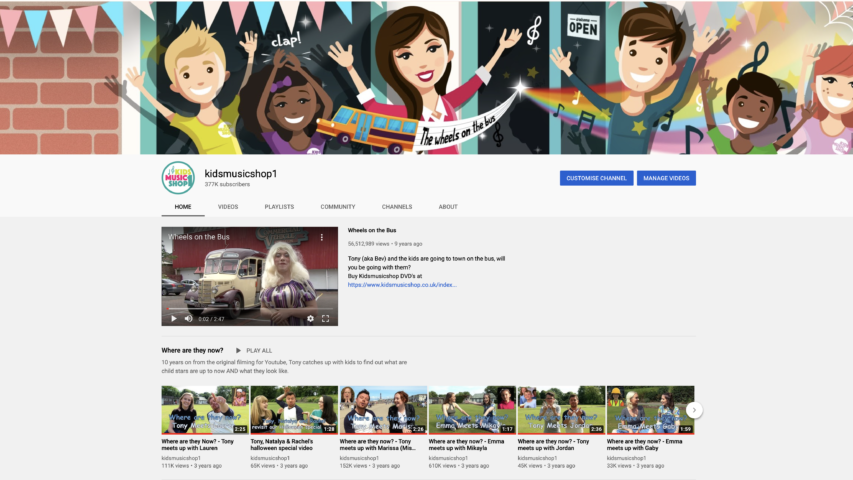The width and height of the screenshot is (853, 480).
Task: Click the Kids Music Shop channel avatar
Action: tap(178, 178)
